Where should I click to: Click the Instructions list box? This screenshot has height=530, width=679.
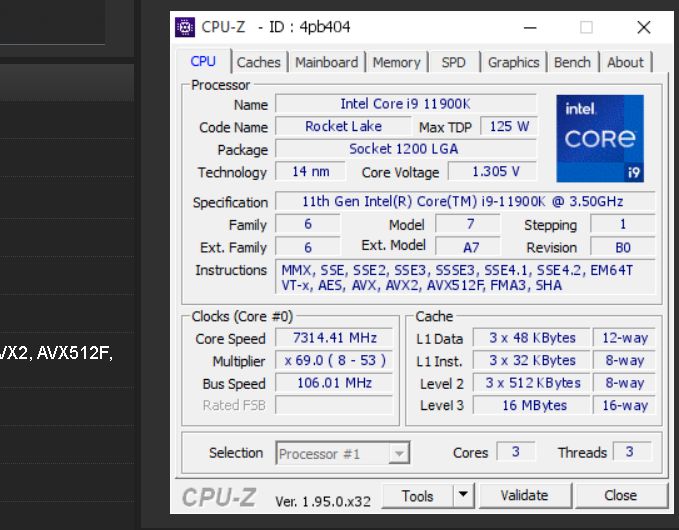[465, 277]
